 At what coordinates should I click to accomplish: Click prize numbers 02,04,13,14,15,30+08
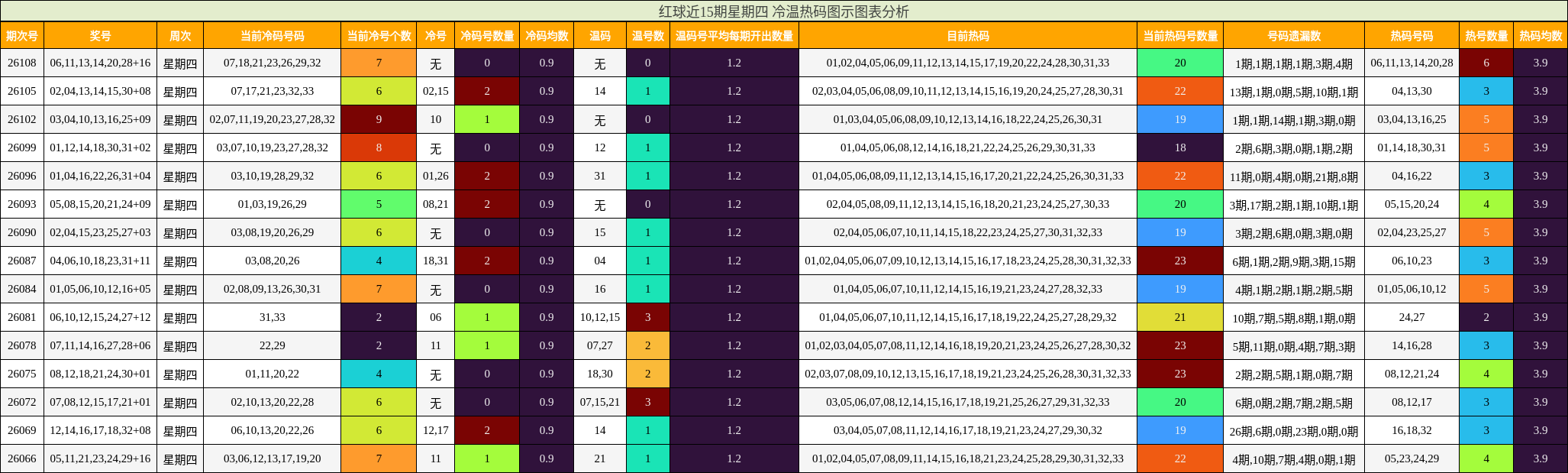point(101,91)
